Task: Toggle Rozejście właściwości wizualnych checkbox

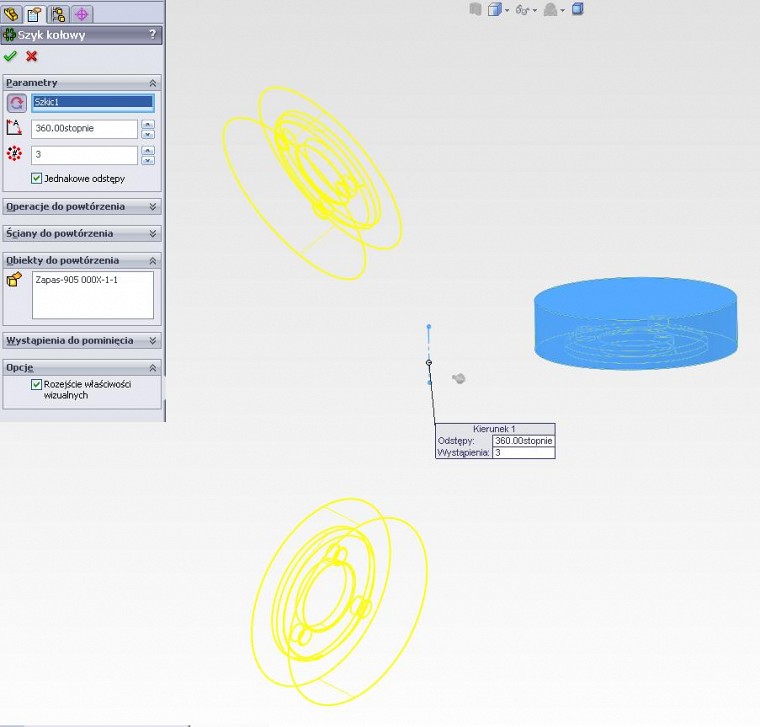Action: [x=36, y=384]
